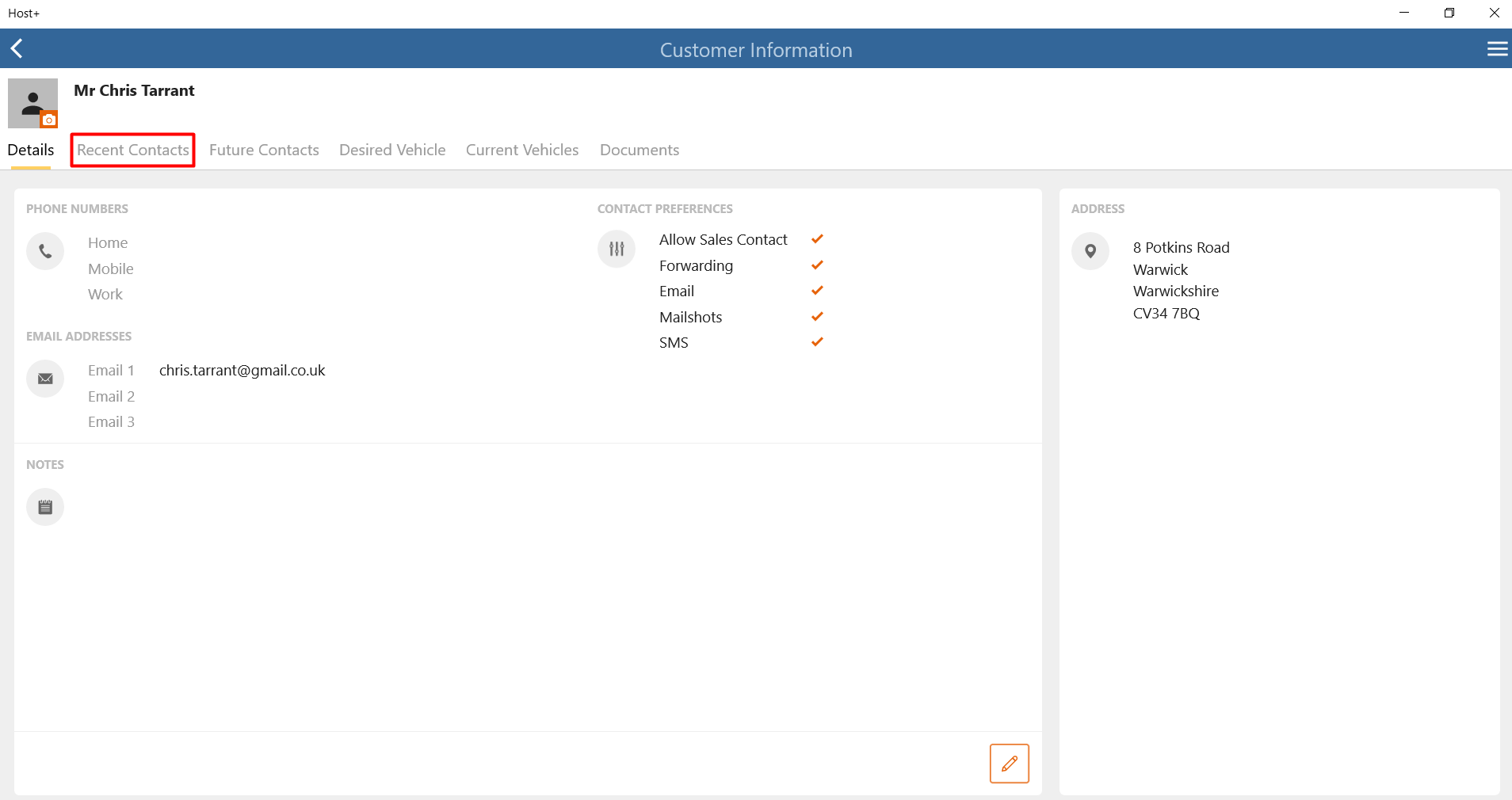The height and width of the screenshot is (800, 1512).
Task: Click the phone numbers handset icon
Action: point(45,251)
